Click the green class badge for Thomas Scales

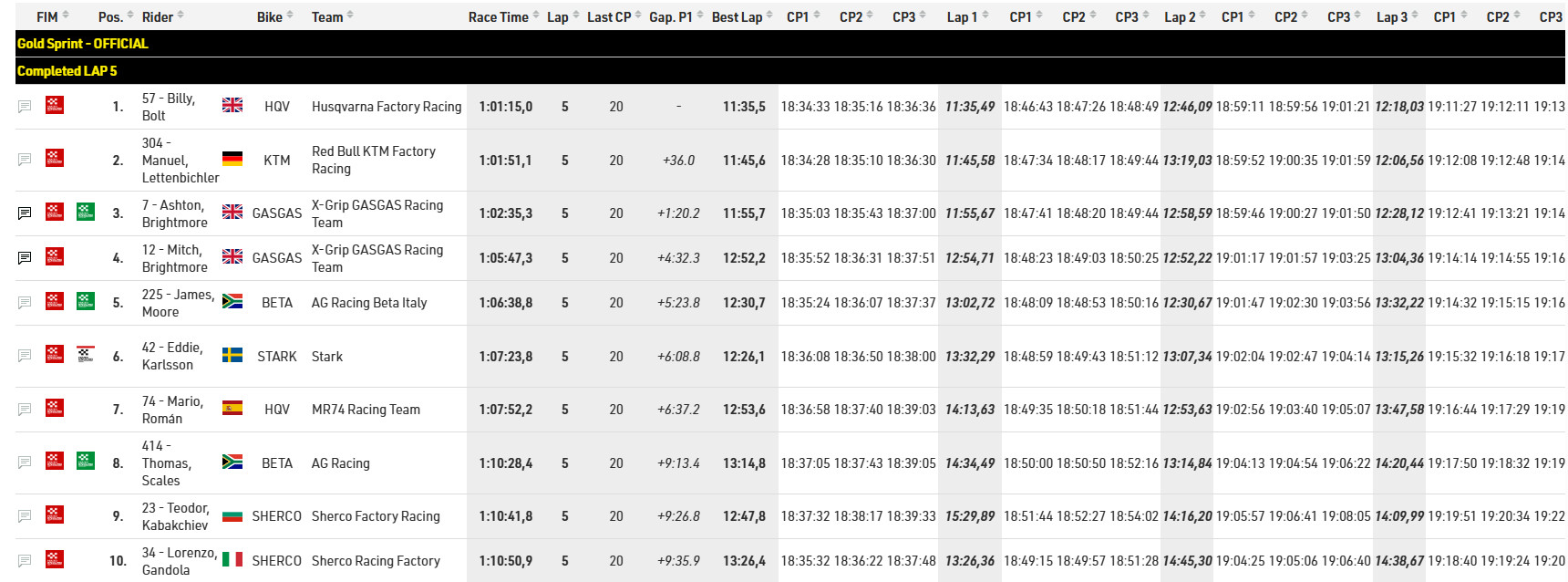(86, 462)
